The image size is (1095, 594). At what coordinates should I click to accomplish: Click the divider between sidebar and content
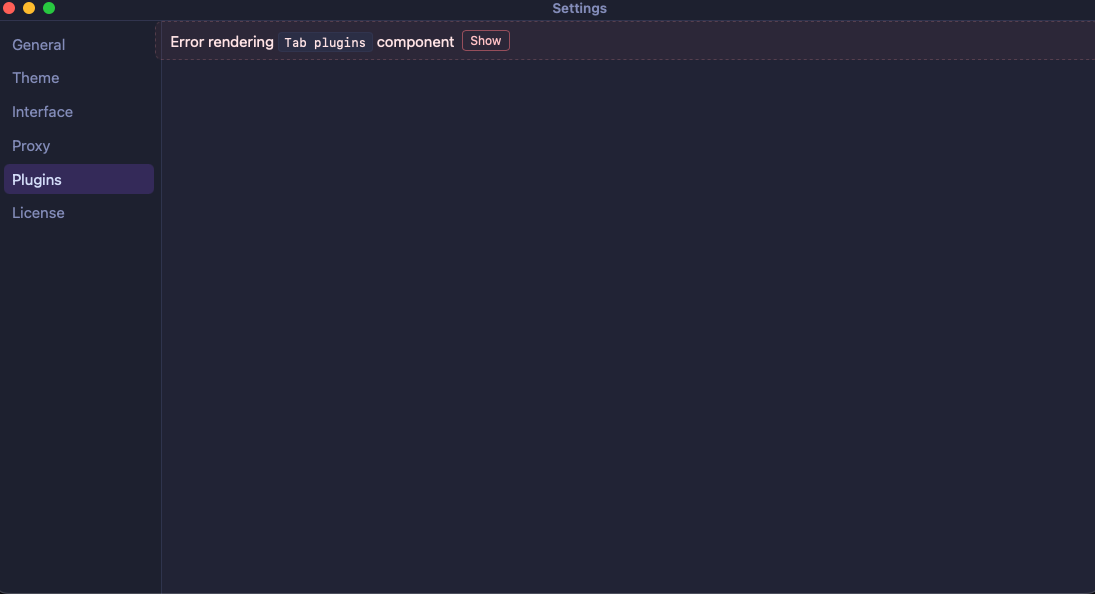coord(161,320)
